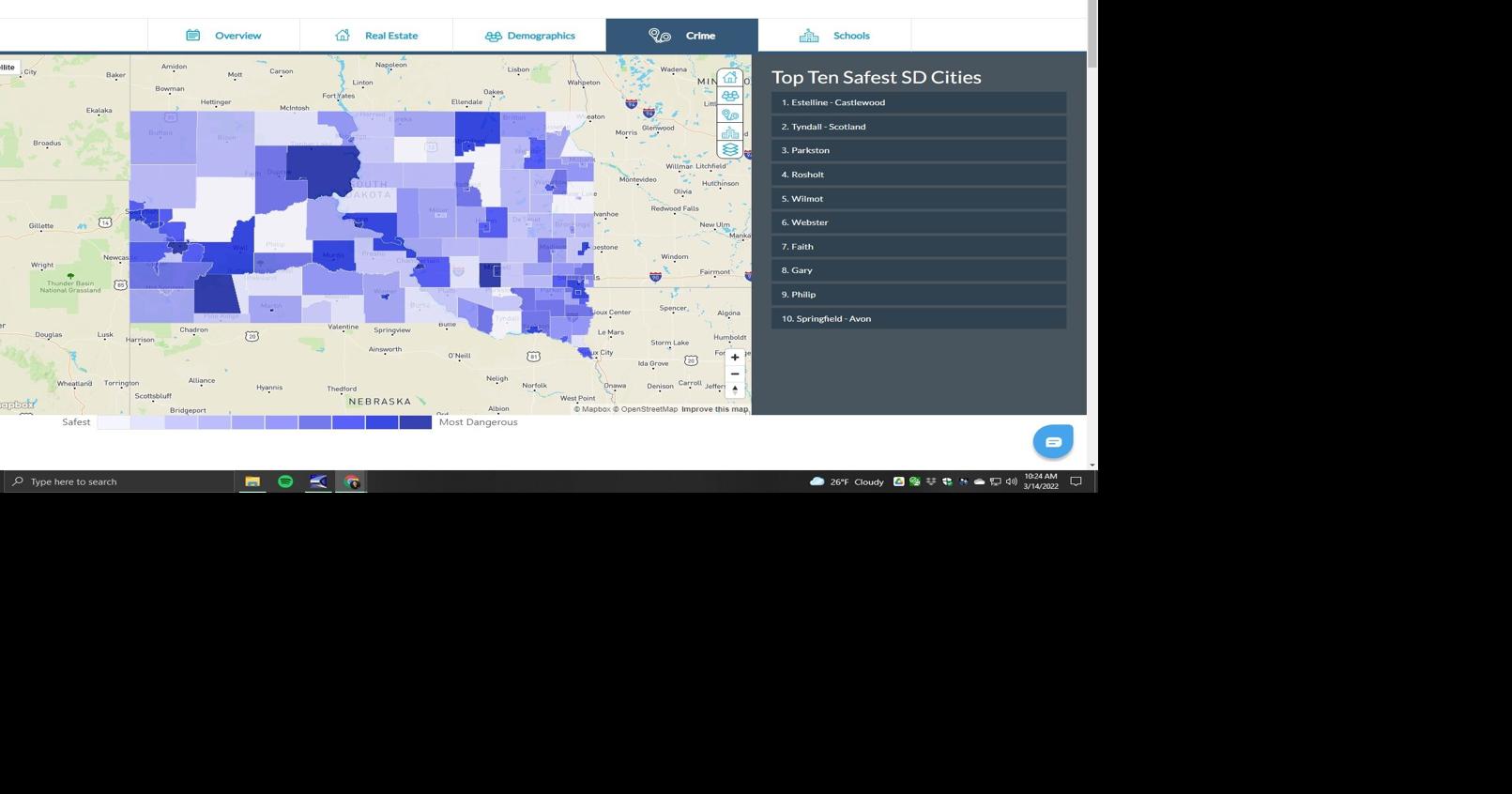The width and height of the screenshot is (1512, 794).
Task: Select the Faith city row
Action: [919, 247]
